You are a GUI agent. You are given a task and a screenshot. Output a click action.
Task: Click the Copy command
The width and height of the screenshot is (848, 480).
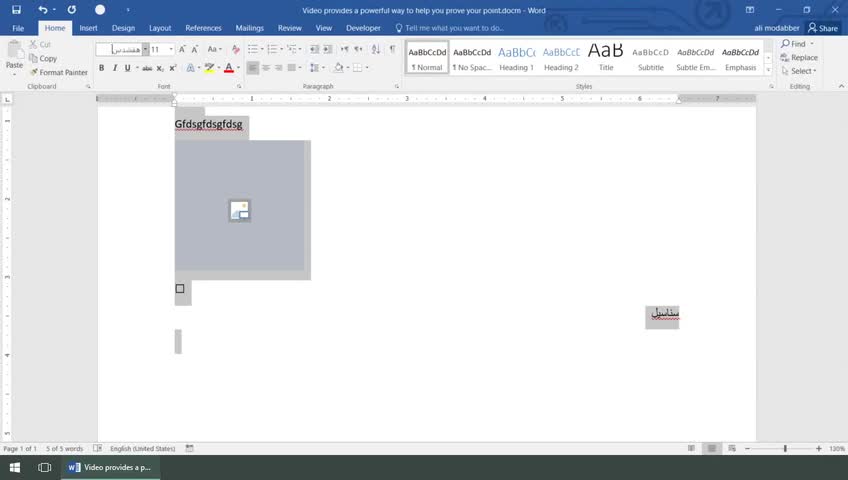click(x=43, y=58)
